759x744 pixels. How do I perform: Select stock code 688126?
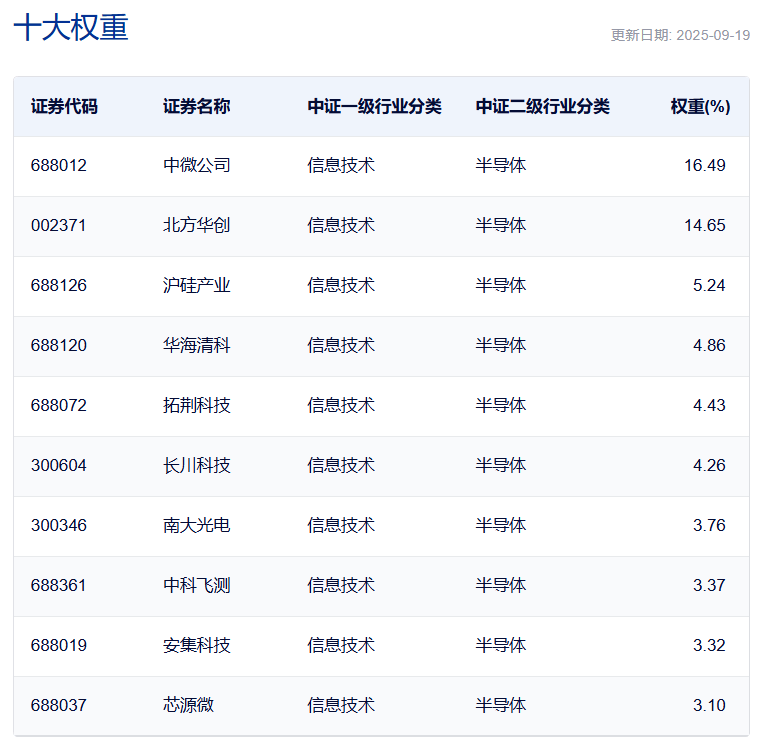tap(59, 286)
